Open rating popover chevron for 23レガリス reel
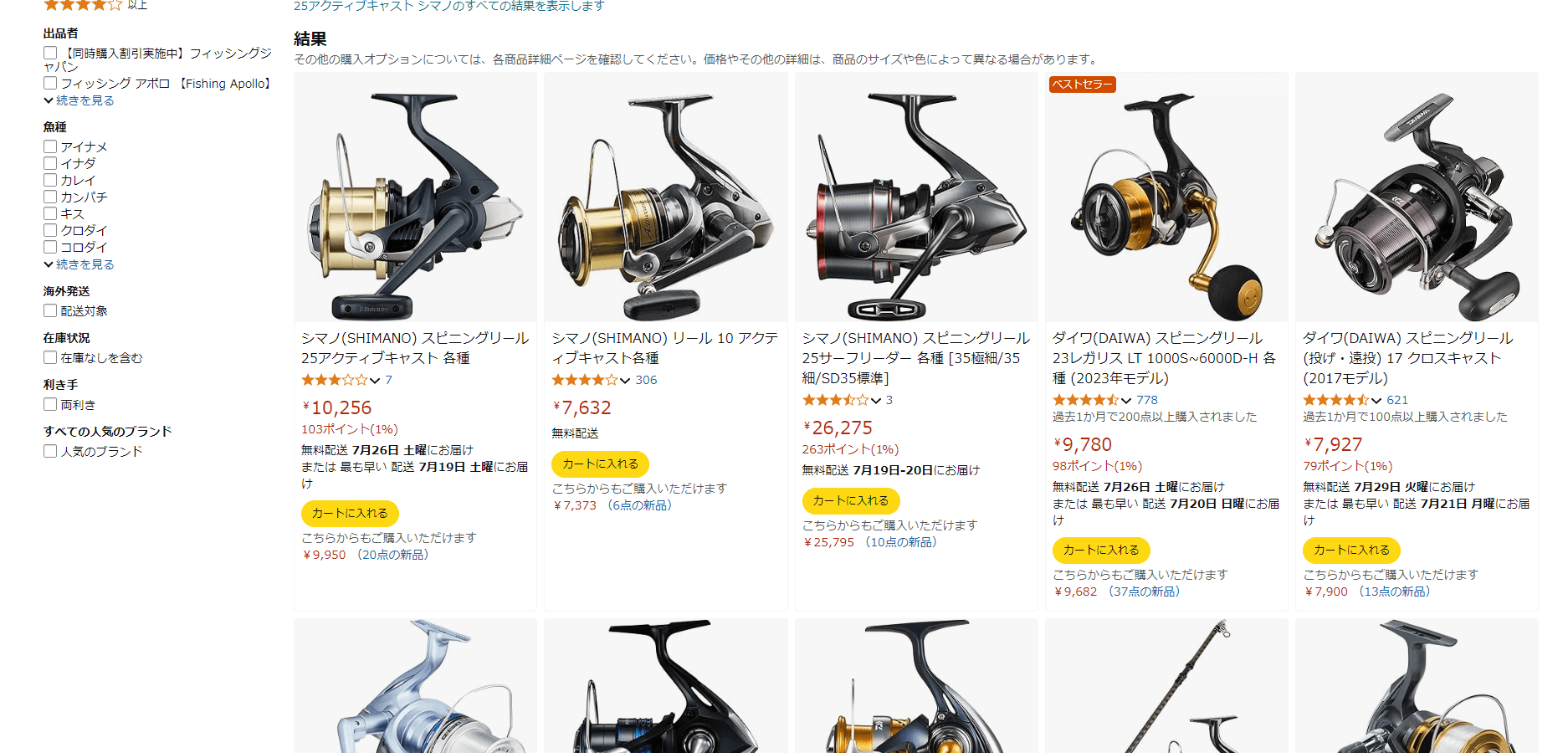The image size is (1568, 753). pyautogui.click(x=1126, y=401)
